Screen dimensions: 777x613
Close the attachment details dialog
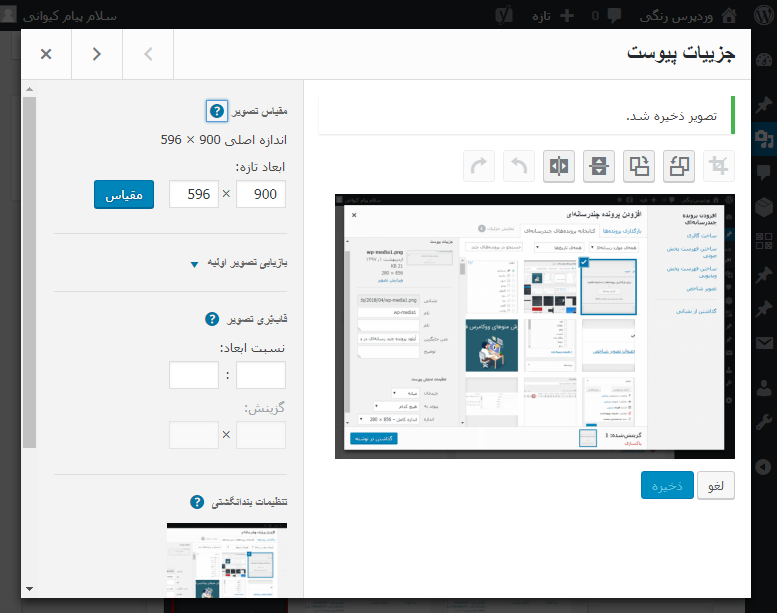(46, 54)
